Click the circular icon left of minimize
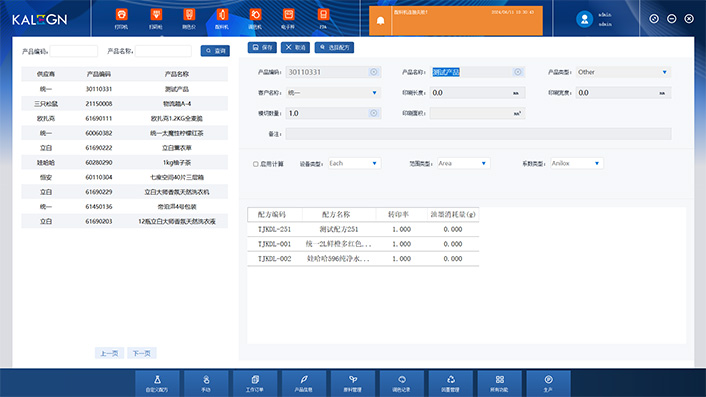This screenshot has height=397, width=706. [x=654, y=18]
